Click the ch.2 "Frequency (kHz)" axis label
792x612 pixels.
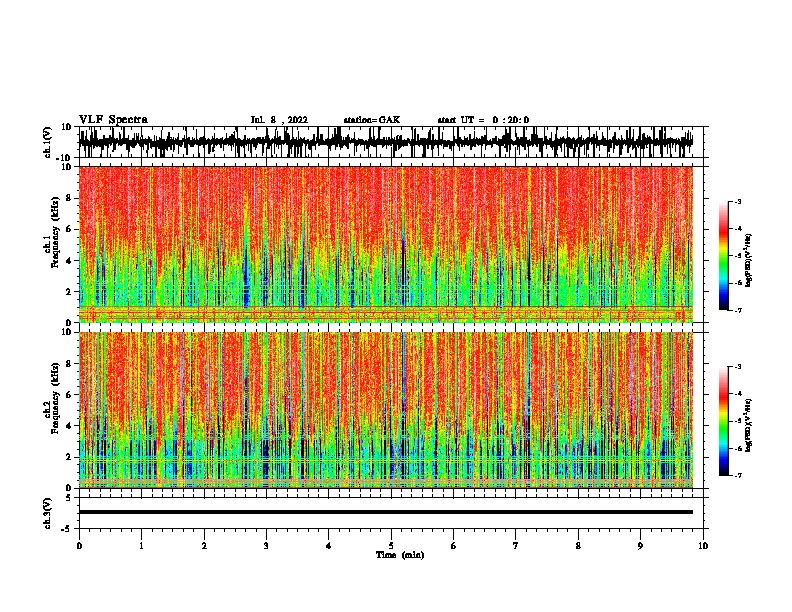click(x=55, y=398)
